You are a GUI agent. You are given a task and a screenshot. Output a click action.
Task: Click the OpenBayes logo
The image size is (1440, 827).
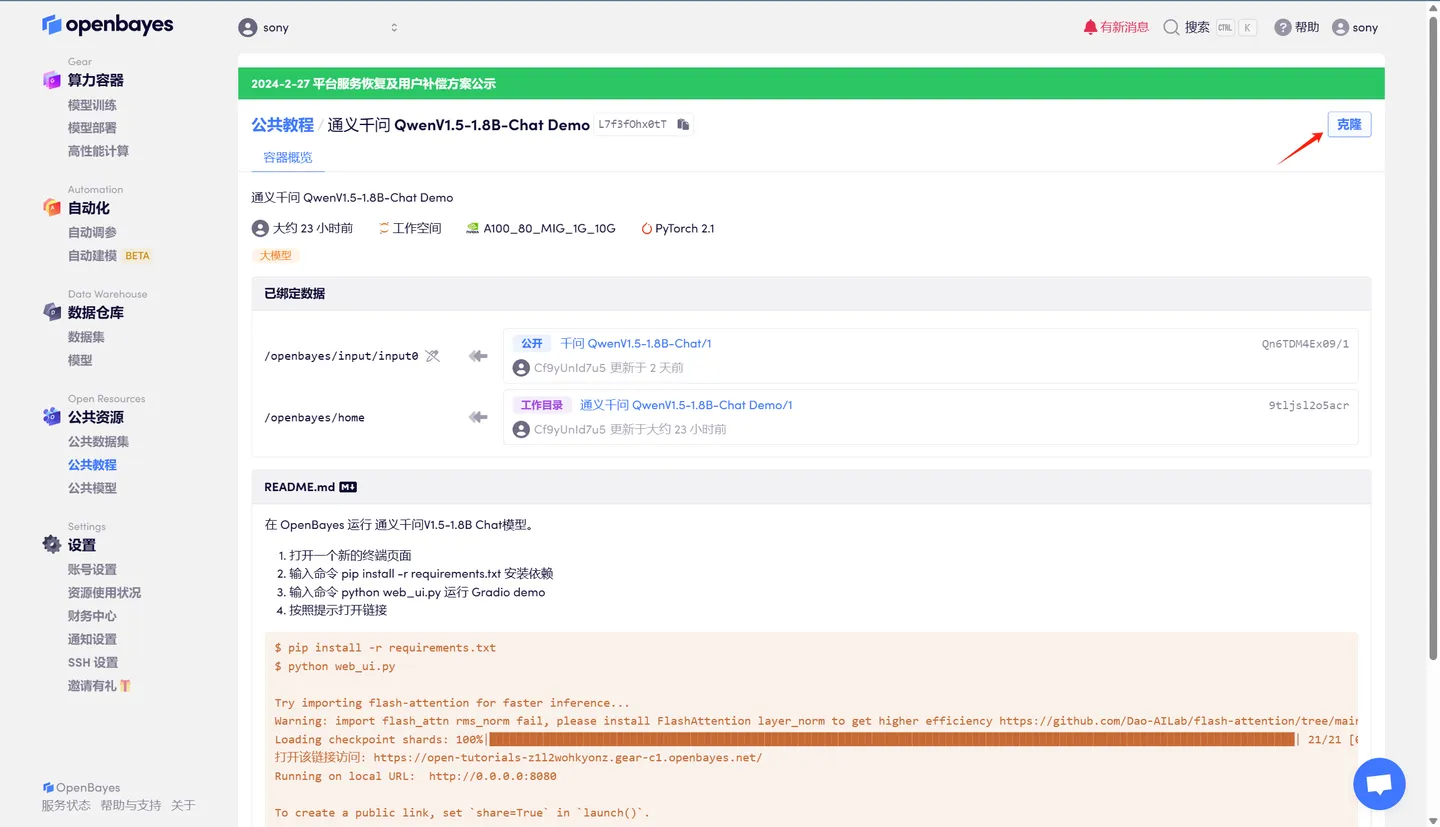(x=107, y=24)
